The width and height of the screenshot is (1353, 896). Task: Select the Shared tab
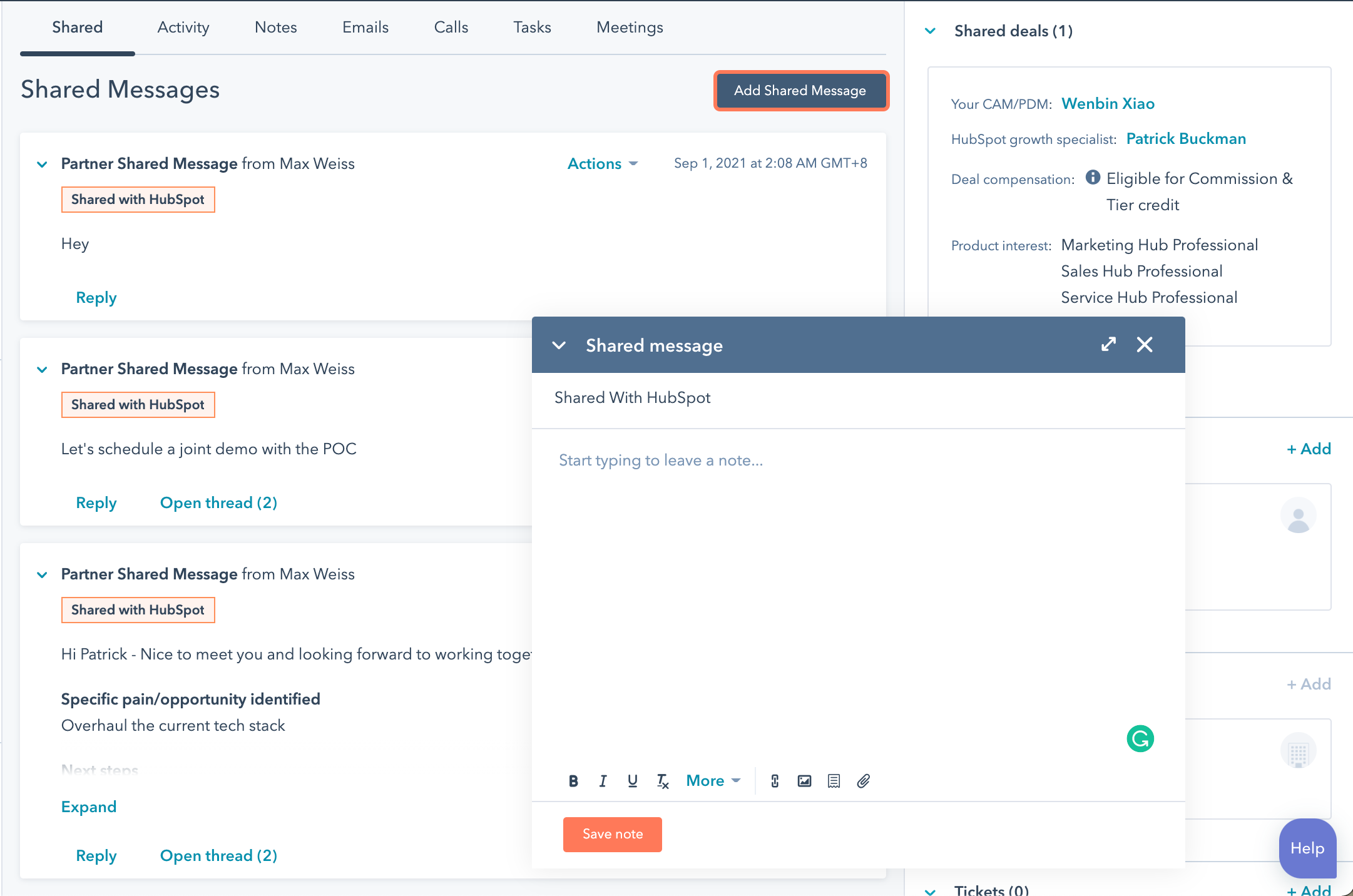[77, 28]
